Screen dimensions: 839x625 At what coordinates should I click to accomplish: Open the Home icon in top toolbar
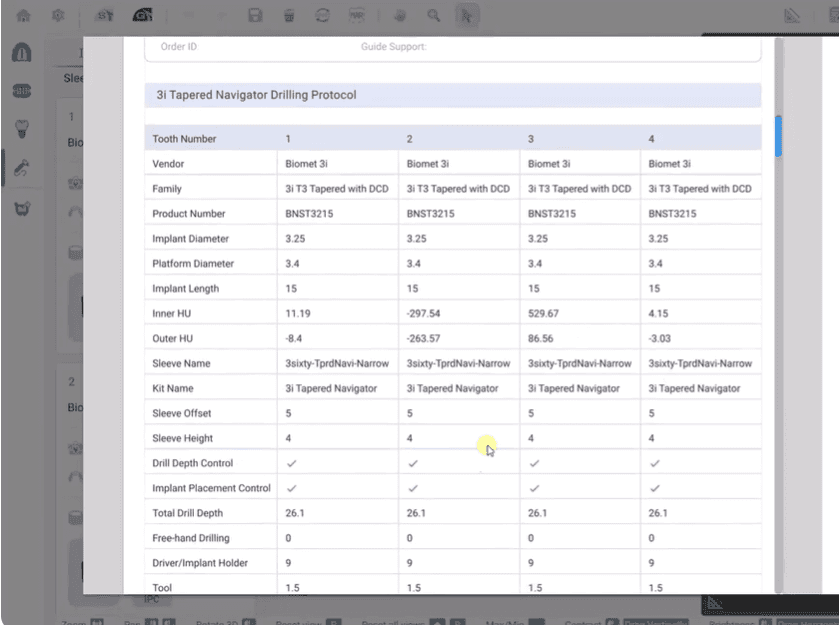pos(23,16)
